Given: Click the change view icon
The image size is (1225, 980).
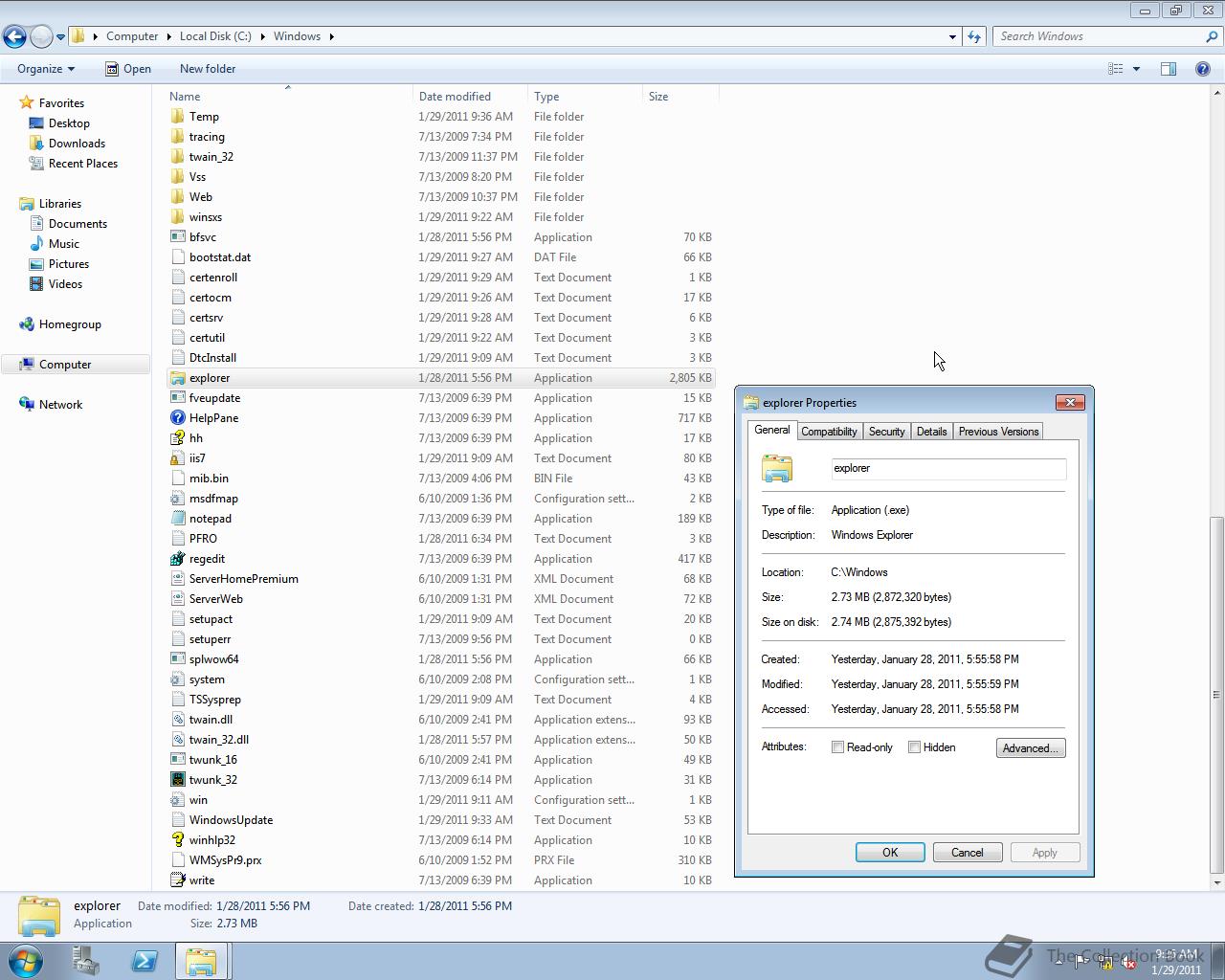Looking at the screenshot, I should [x=1115, y=69].
